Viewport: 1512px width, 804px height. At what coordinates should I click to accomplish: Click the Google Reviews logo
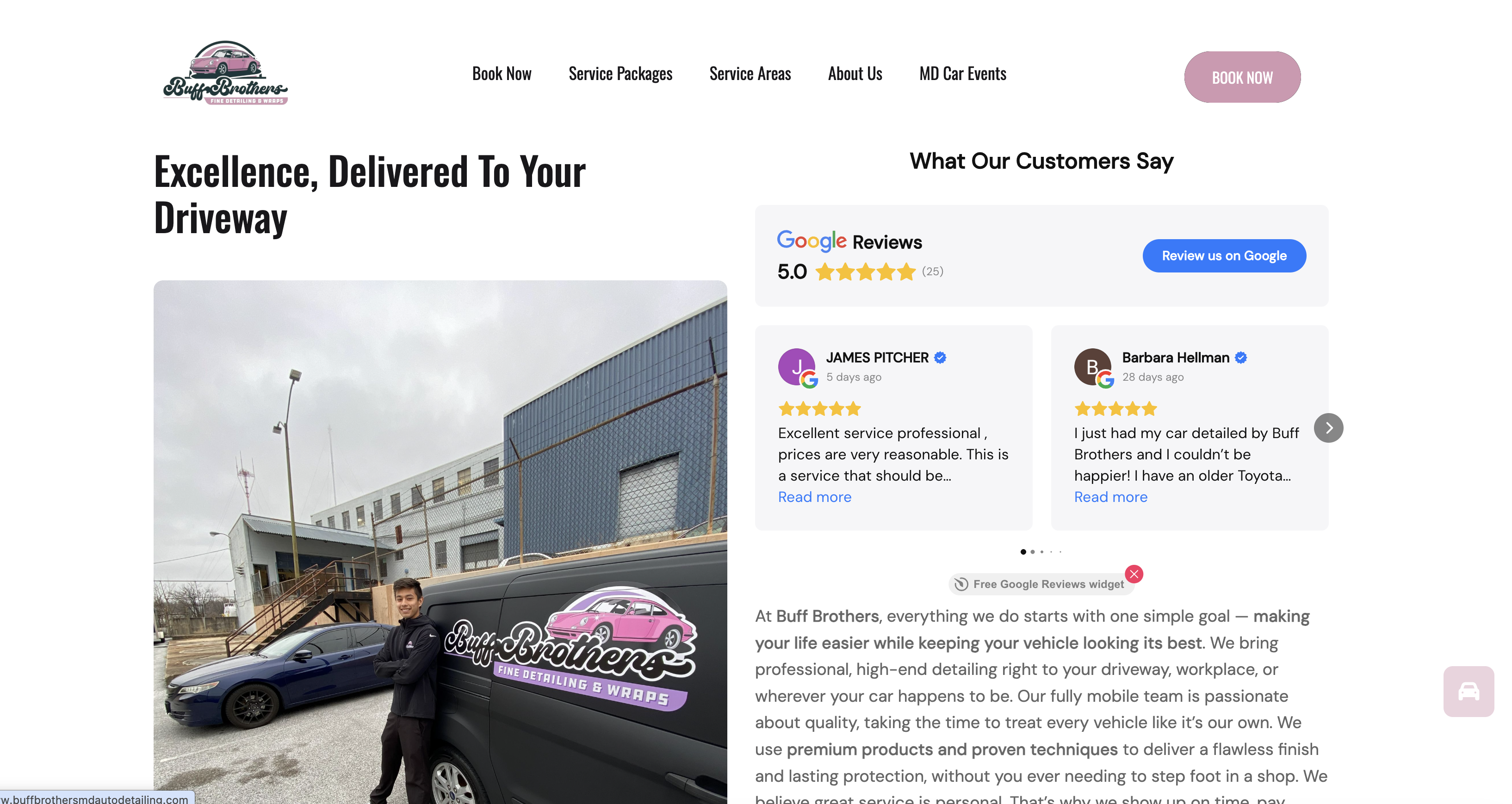coord(849,241)
